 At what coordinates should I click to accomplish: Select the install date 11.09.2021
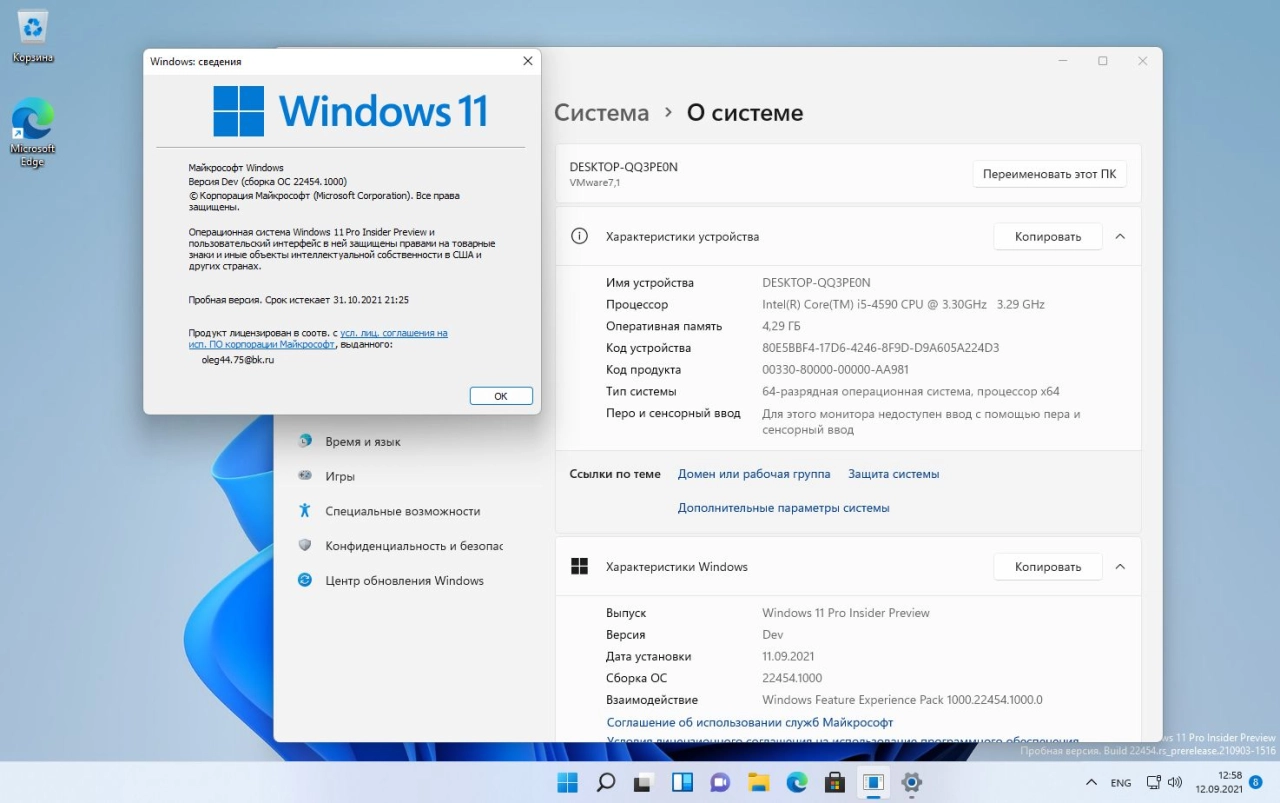(x=788, y=656)
